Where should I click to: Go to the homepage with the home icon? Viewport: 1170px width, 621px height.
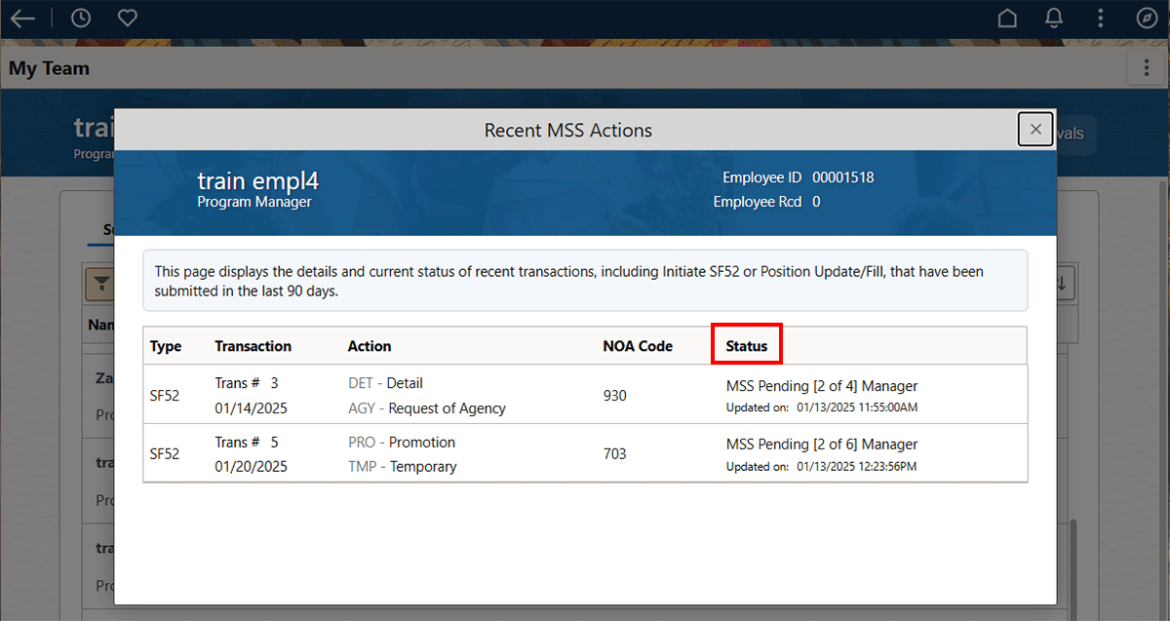pos(1007,17)
